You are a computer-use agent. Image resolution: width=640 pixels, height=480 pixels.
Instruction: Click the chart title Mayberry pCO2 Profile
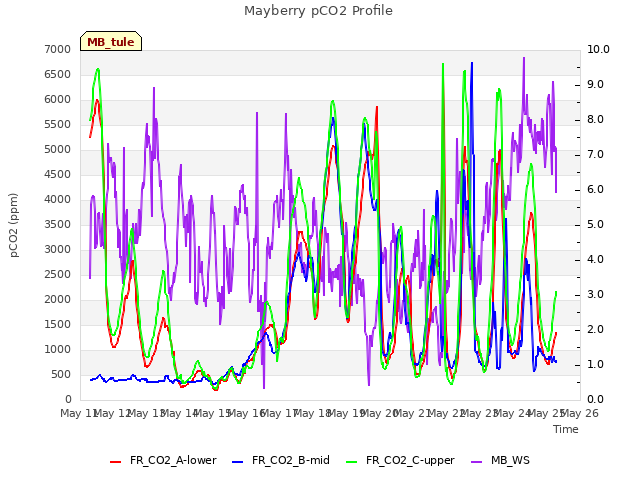(x=318, y=11)
